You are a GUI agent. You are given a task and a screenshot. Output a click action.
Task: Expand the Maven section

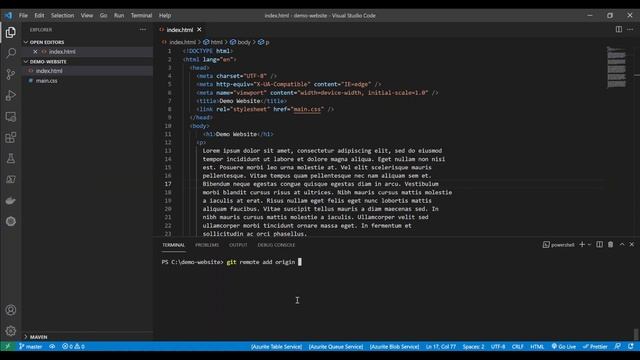click(88, 337)
